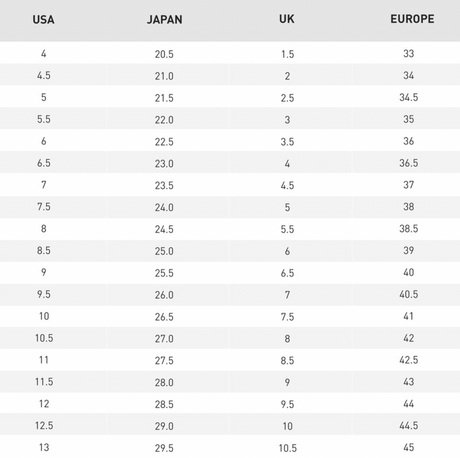
Task: Select Japan size 21.0 cell
Action: point(164,76)
